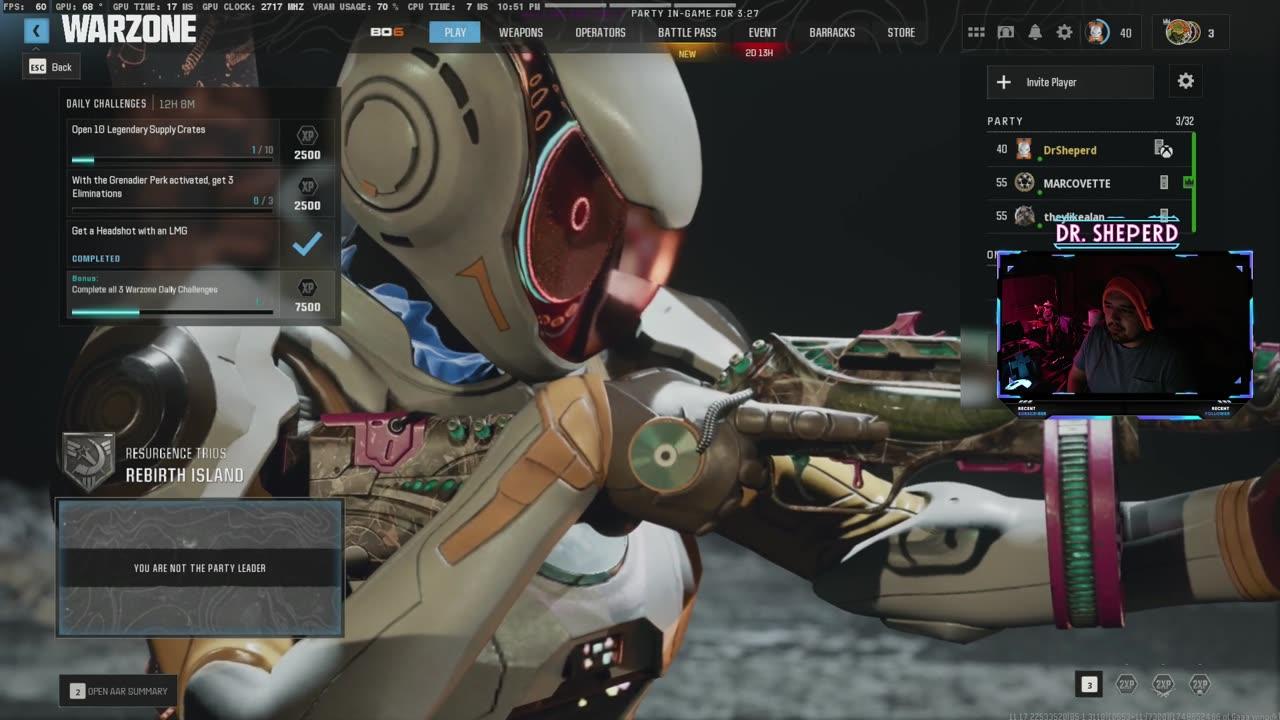Viewport: 1280px width, 720px height.
Task: Click the NEW badge under Battle Pass
Action: (x=687, y=54)
